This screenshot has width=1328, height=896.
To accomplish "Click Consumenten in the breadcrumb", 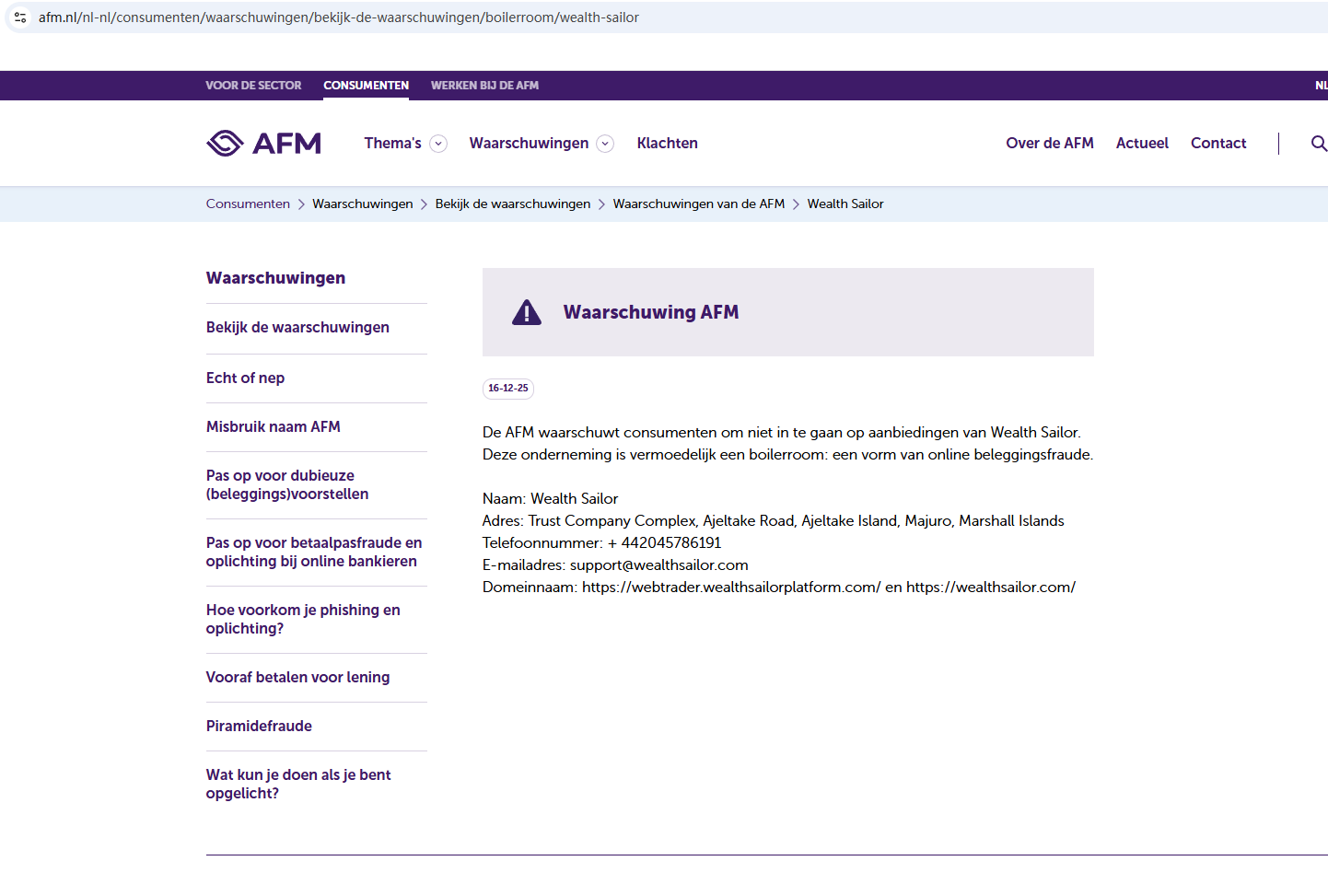I will [248, 204].
